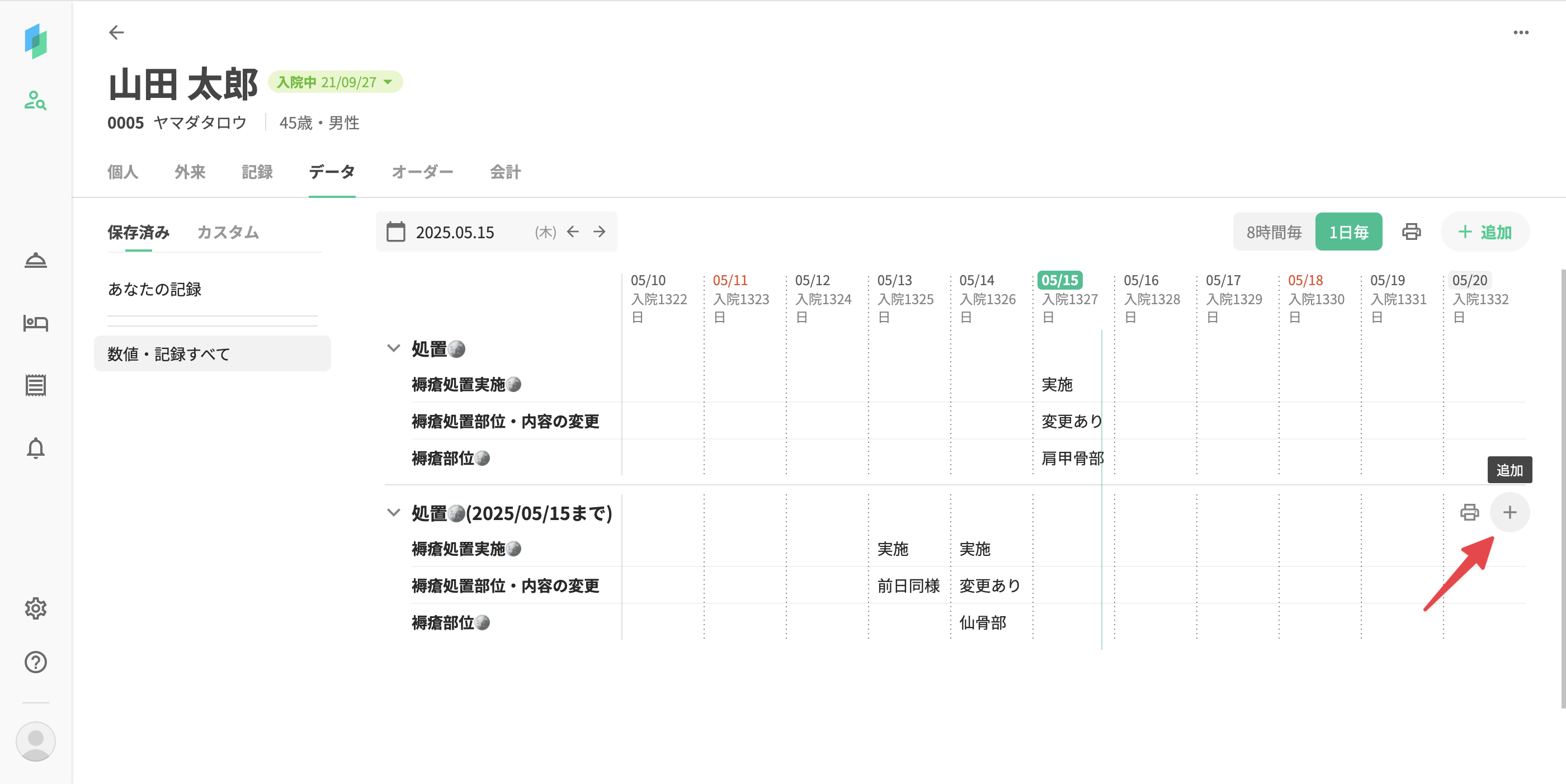Collapse the first 処置 section
This screenshot has height=784, width=1566.
click(x=394, y=348)
